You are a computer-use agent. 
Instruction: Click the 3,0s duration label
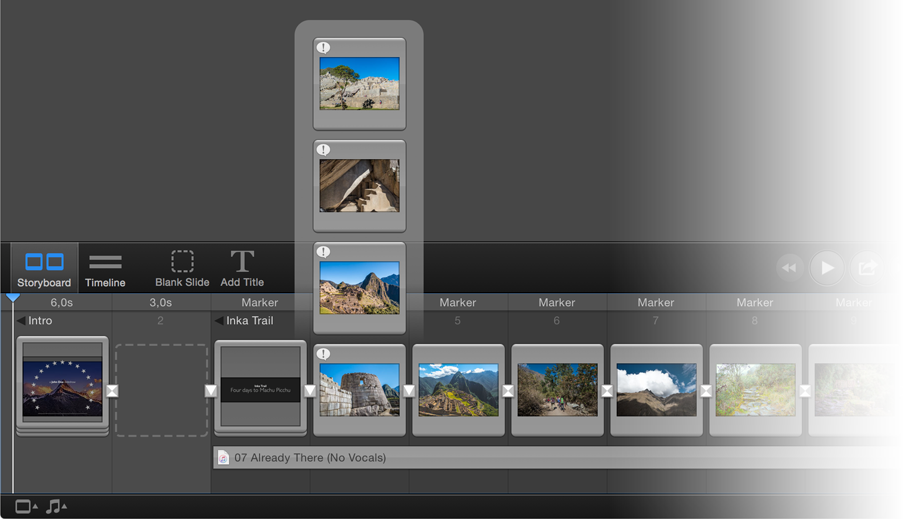161,302
